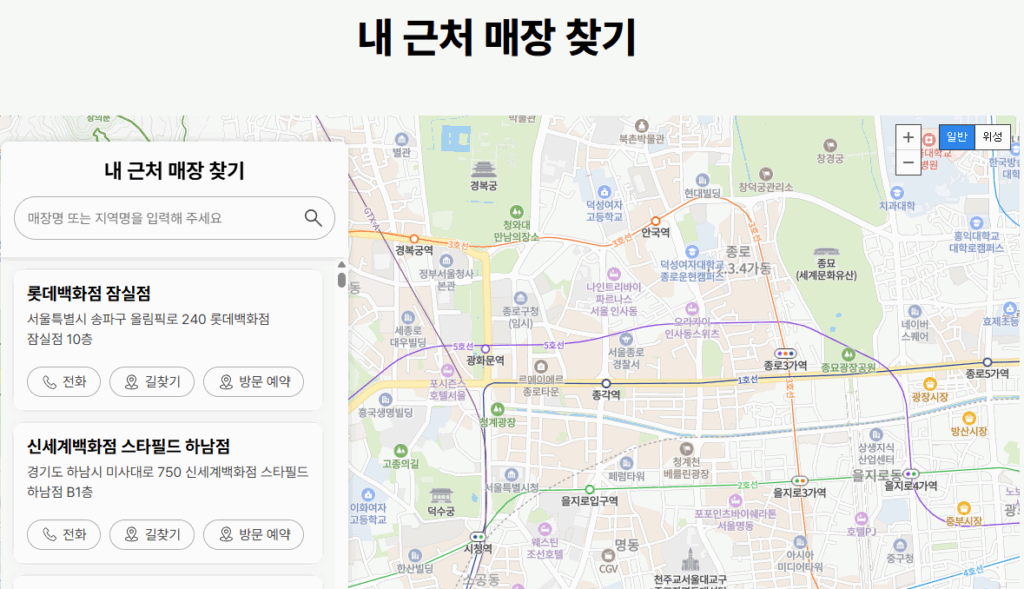Switch map to 일반 view

tap(957, 136)
